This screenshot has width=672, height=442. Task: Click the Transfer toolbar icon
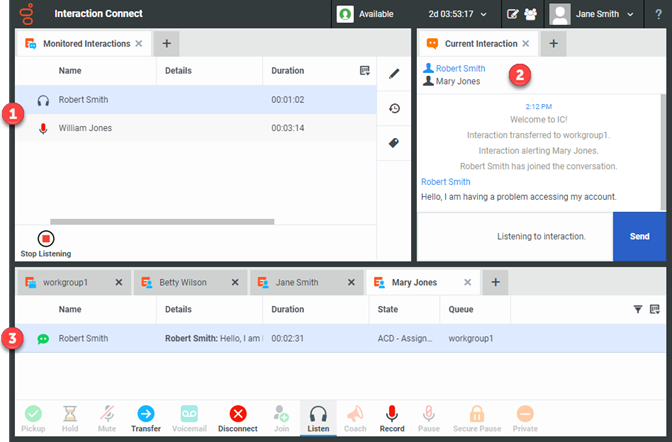pyautogui.click(x=145, y=413)
